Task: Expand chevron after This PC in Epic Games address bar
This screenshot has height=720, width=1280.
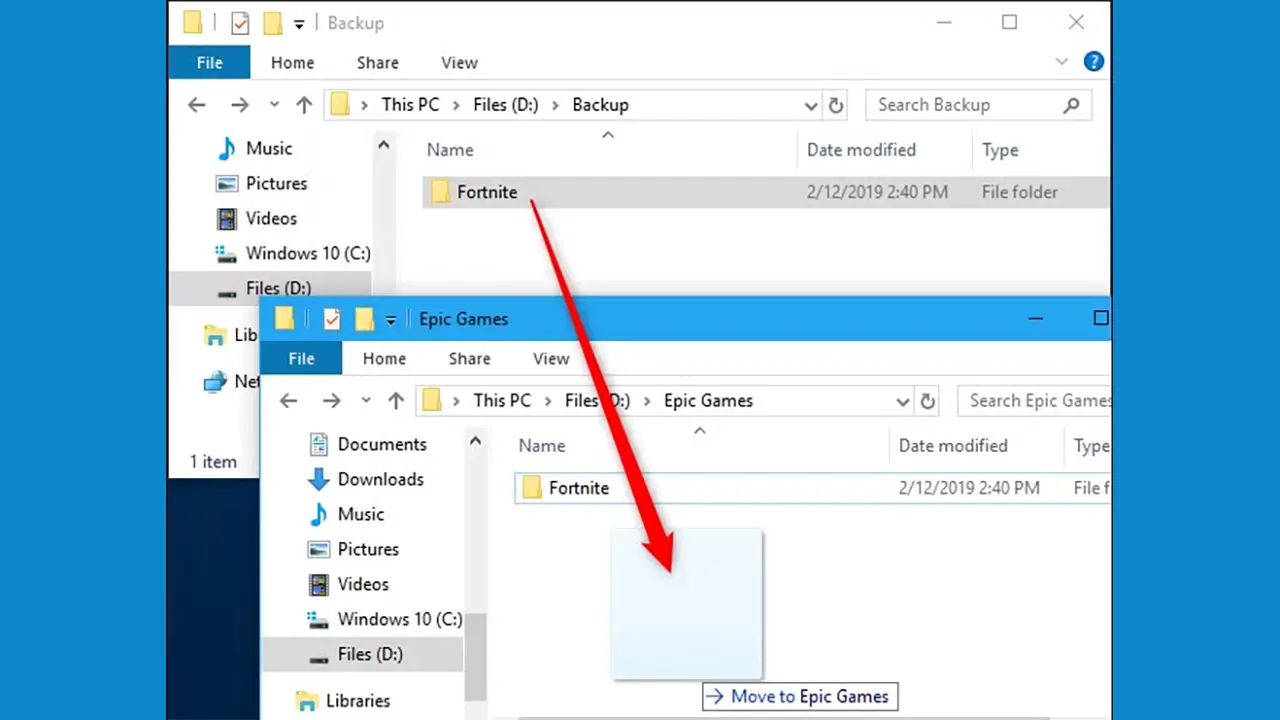Action: 546,401
